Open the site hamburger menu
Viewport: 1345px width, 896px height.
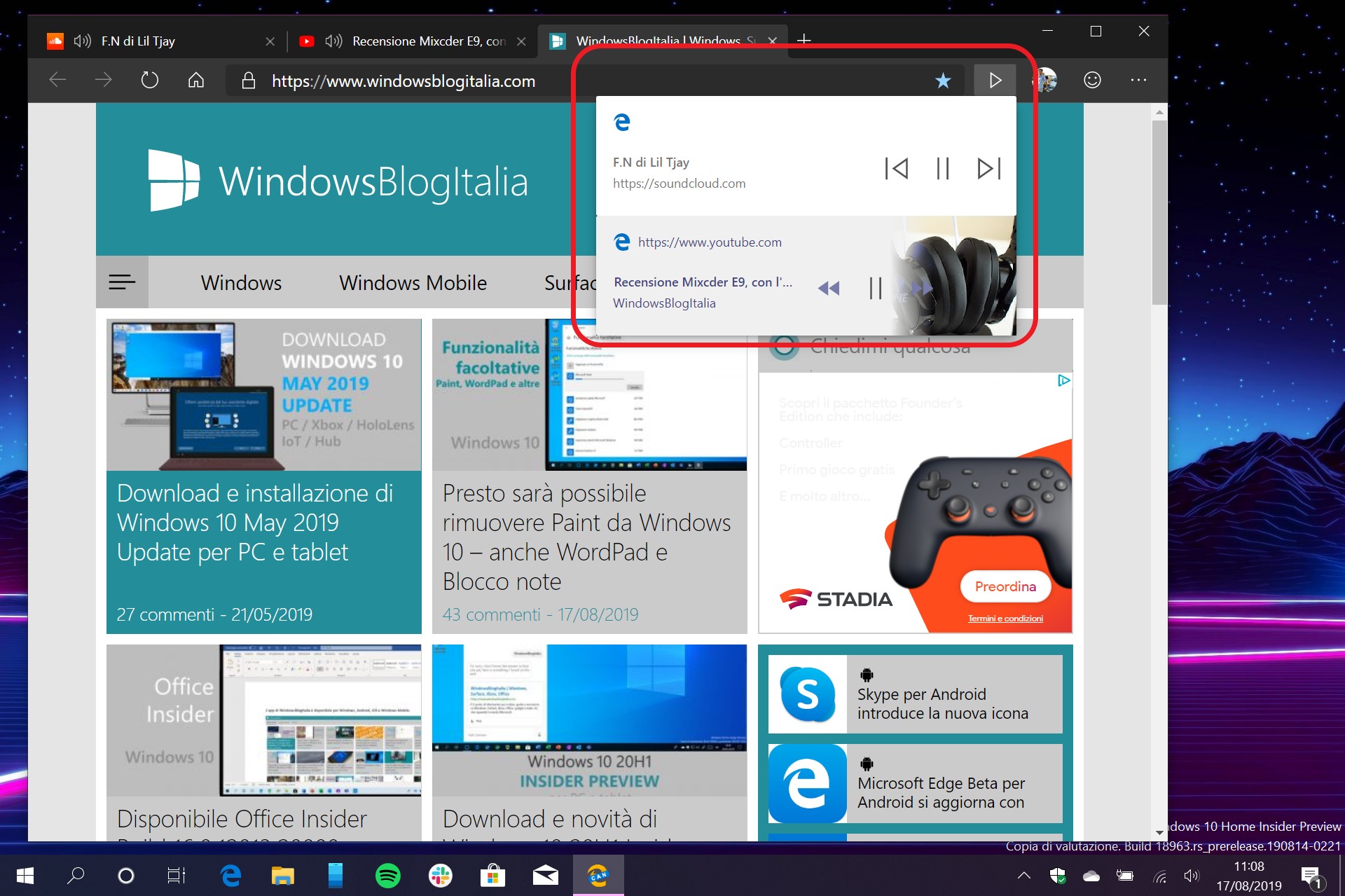[x=122, y=282]
